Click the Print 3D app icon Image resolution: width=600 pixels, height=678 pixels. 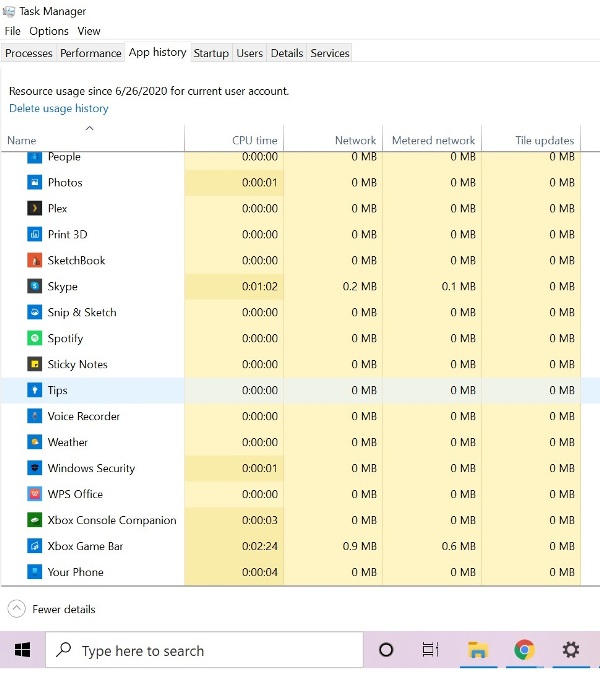35,234
